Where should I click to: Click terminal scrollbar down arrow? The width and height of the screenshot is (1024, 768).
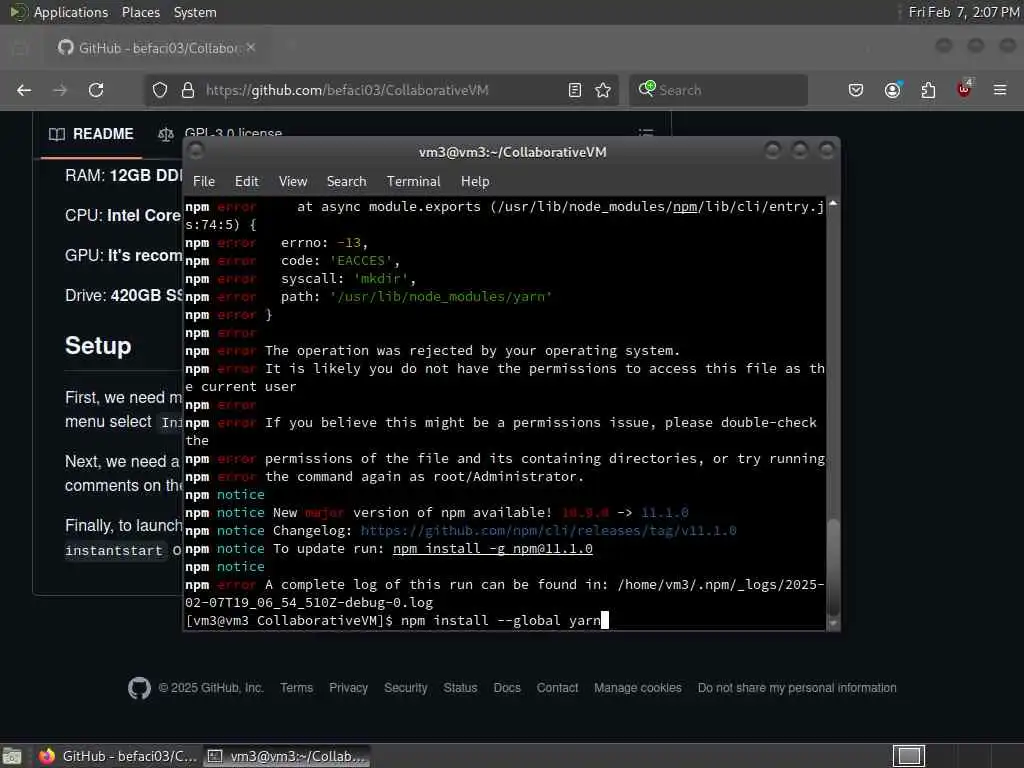coord(833,624)
